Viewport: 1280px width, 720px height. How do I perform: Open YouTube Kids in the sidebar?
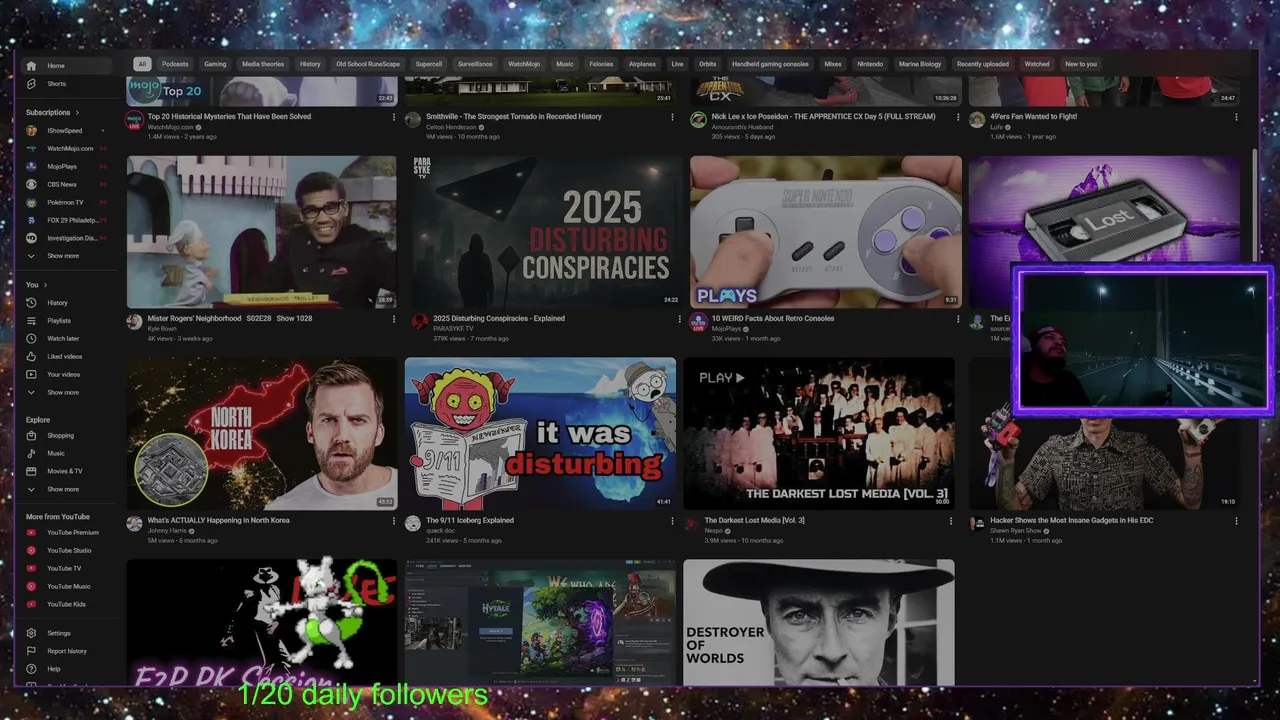click(68, 605)
